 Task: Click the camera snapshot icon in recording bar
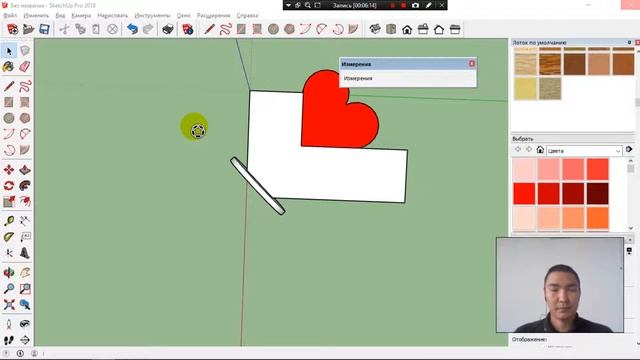point(415,5)
